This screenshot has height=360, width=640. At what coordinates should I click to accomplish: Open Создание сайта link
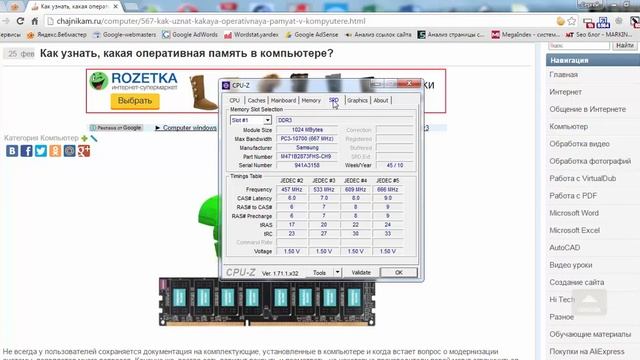pyautogui.click(x=576, y=282)
